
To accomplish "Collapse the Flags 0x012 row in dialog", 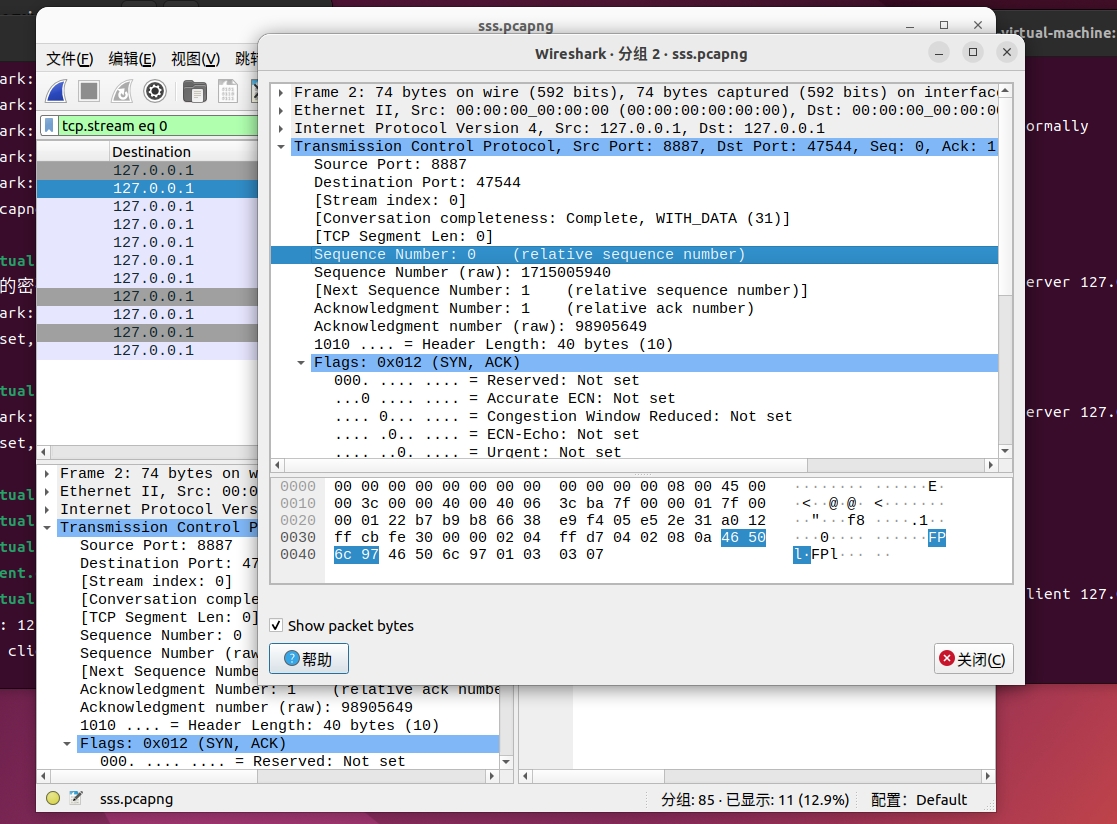I will point(301,363).
